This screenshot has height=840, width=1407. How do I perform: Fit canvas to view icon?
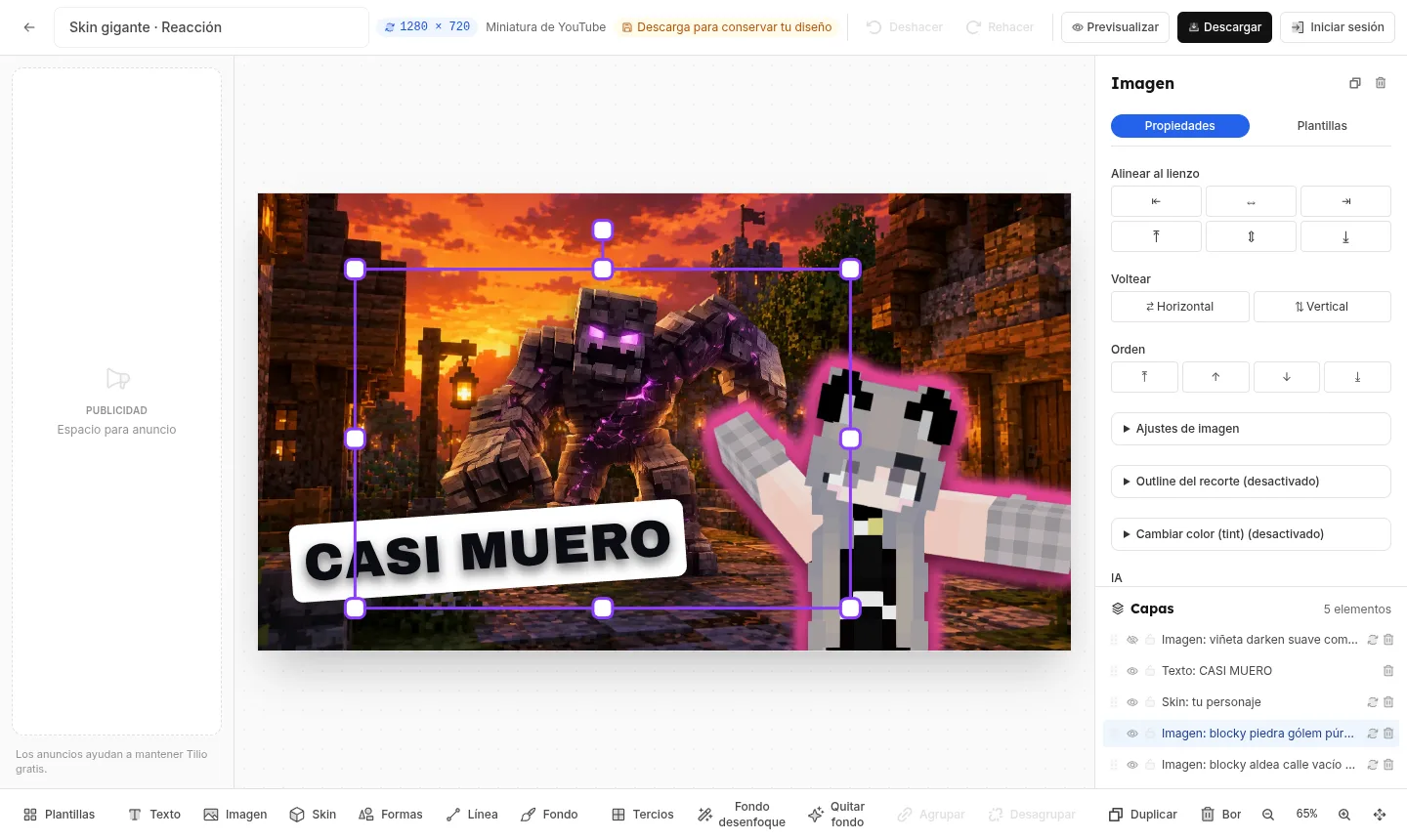1380,815
